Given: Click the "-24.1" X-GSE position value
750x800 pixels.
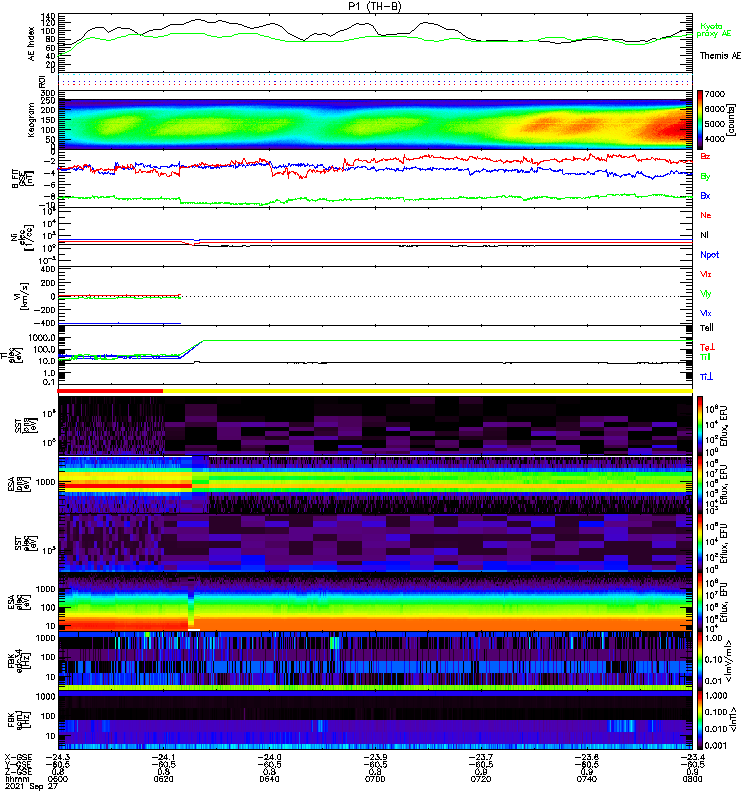Looking at the screenshot, I should [x=163, y=757].
